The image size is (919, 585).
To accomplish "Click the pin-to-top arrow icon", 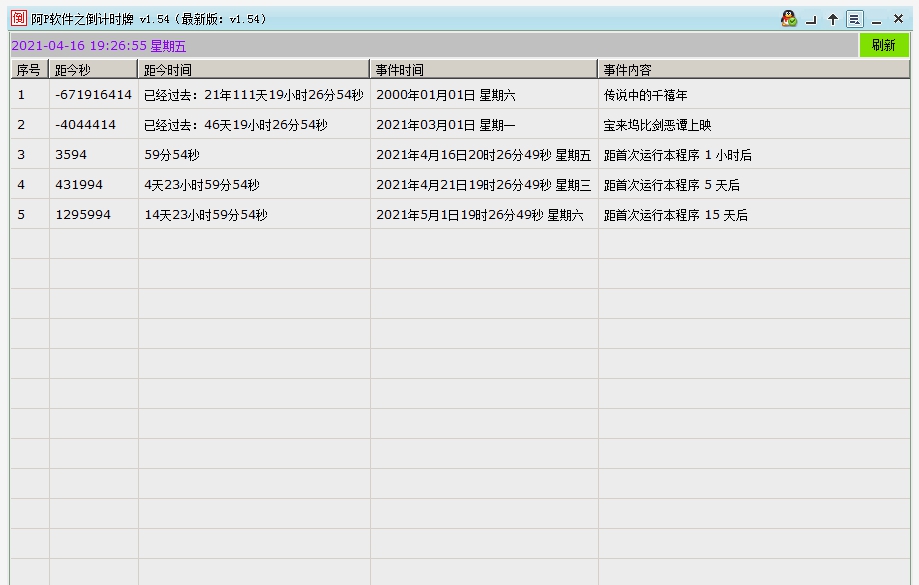I will point(833,17).
